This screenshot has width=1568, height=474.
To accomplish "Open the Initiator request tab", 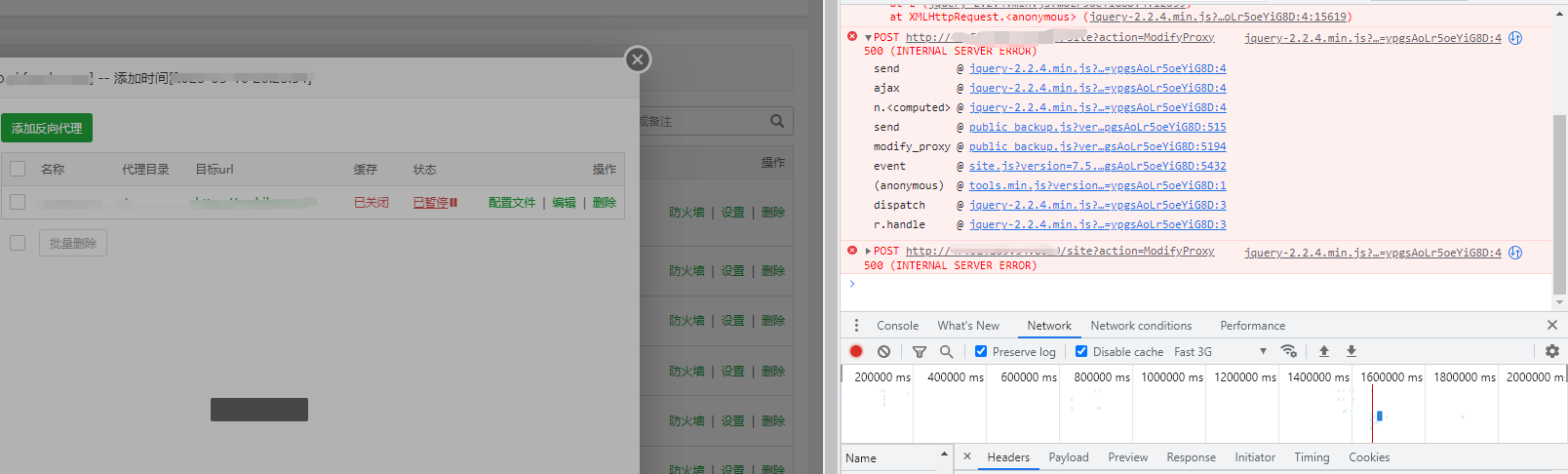I will (1255, 457).
